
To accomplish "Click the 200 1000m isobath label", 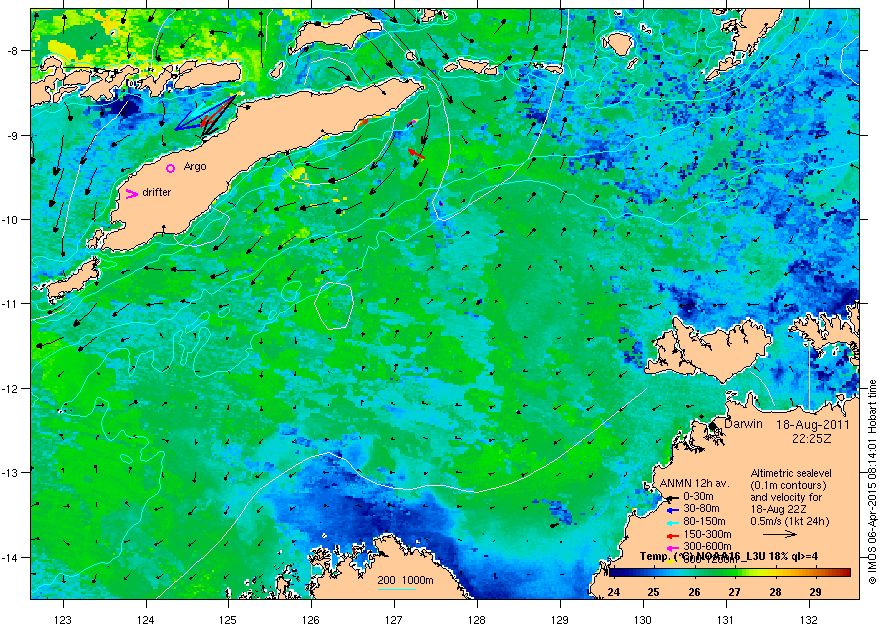I will pos(405,581).
